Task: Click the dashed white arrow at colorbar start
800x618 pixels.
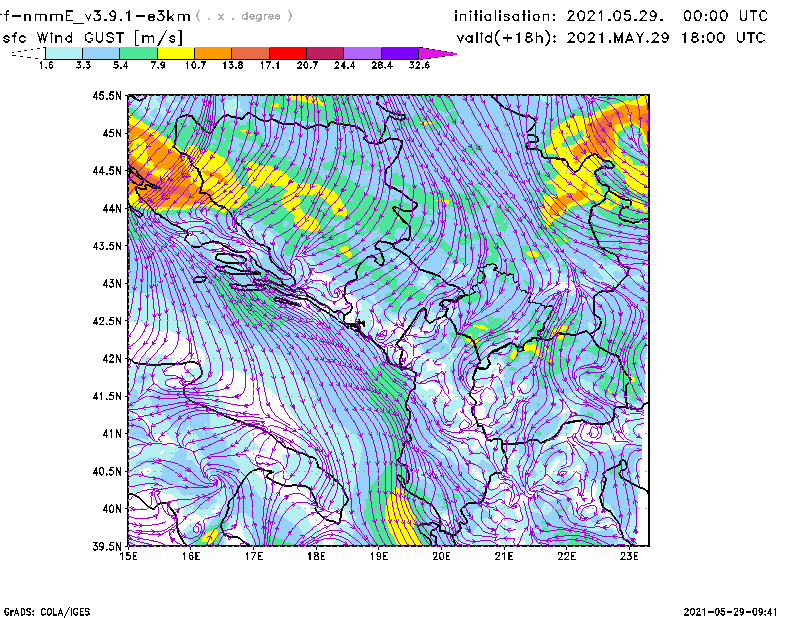Action: click(x=28, y=53)
